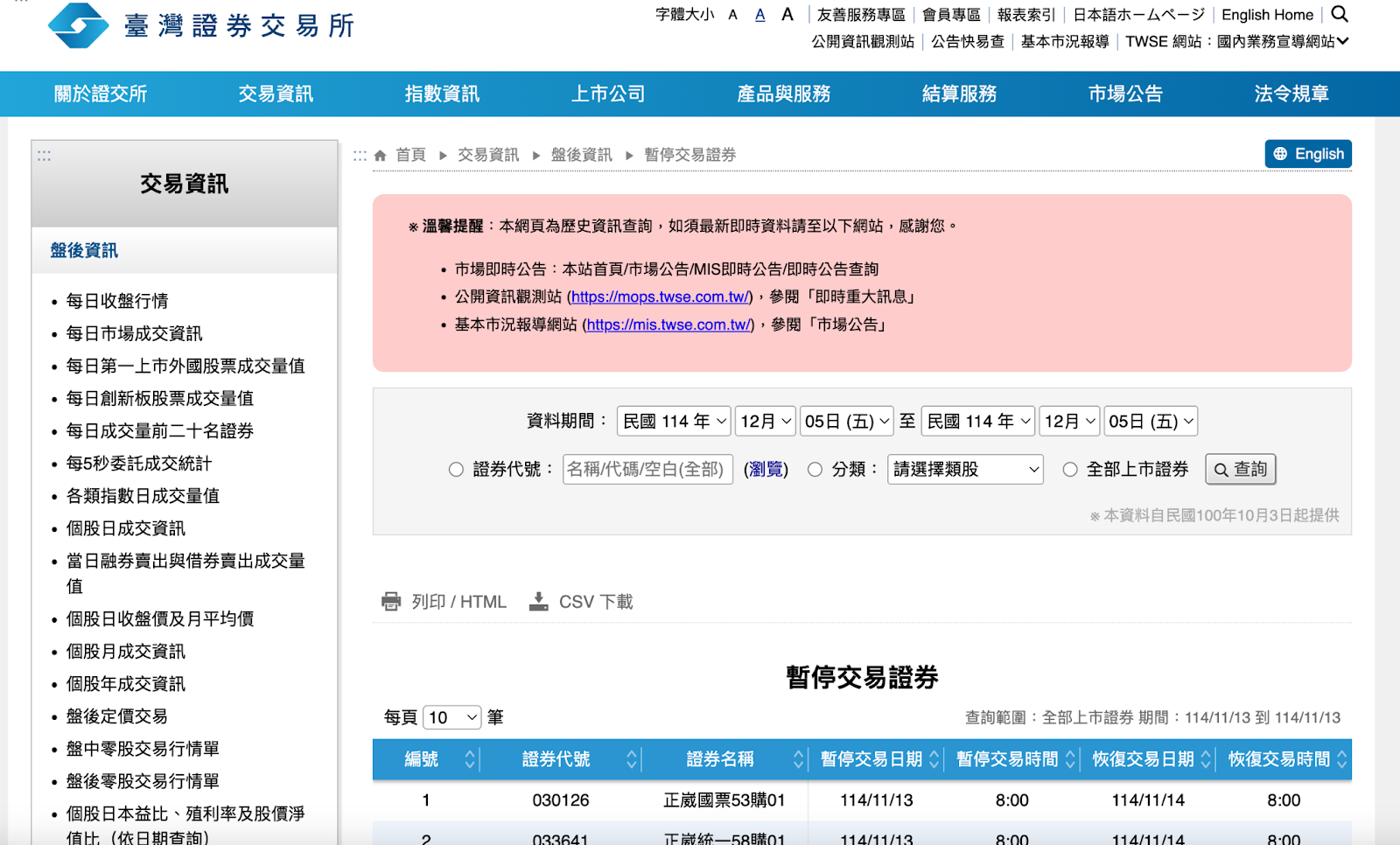Sort the table by 證券代號 using its sort arrows

pos(632,759)
